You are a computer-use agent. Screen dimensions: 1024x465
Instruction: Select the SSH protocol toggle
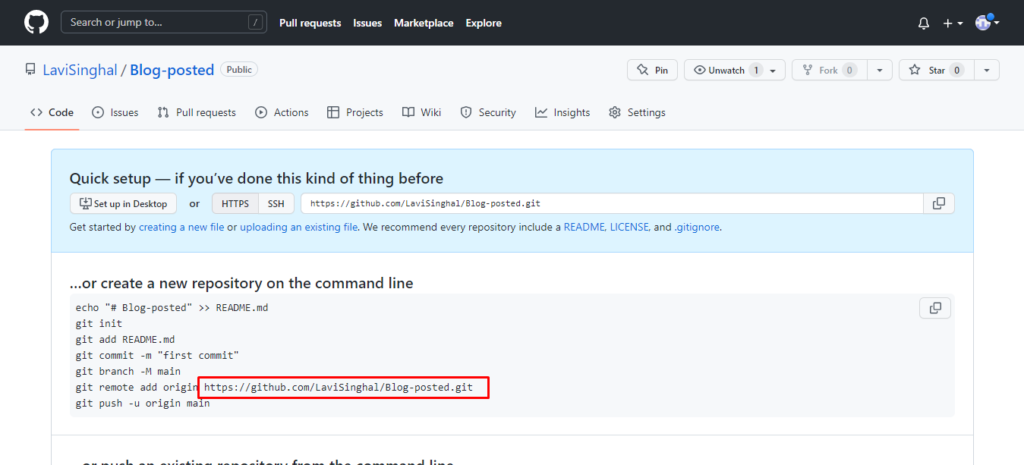click(x=276, y=203)
